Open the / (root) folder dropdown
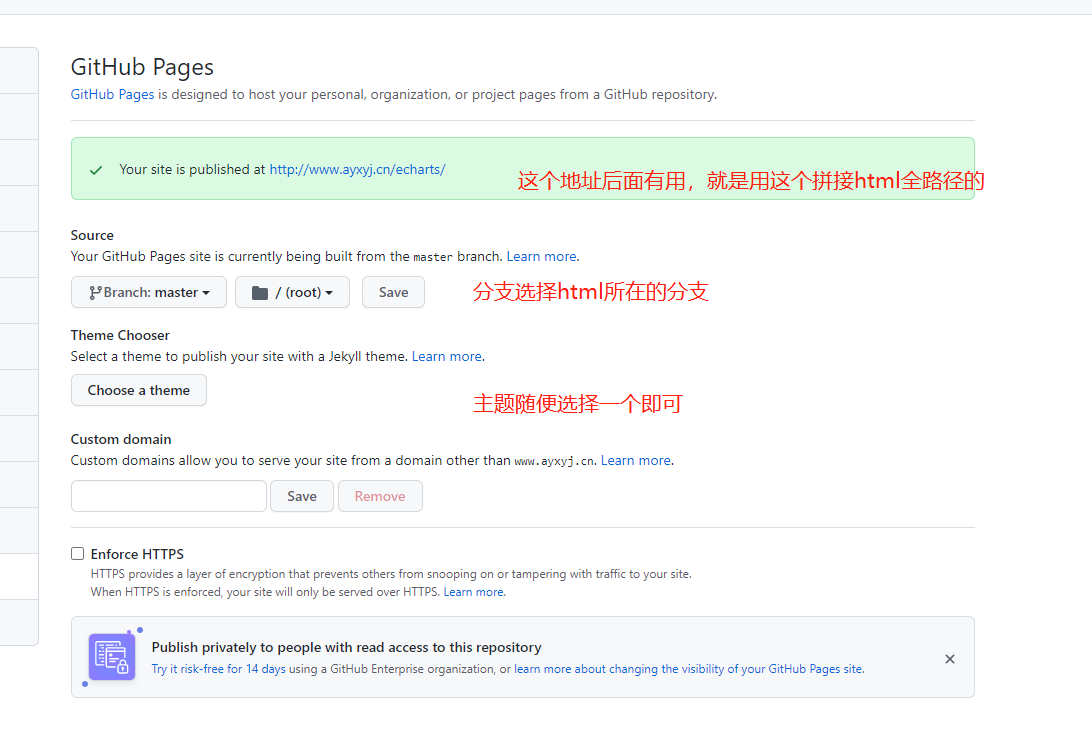1092x737 pixels. coord(292,292)
